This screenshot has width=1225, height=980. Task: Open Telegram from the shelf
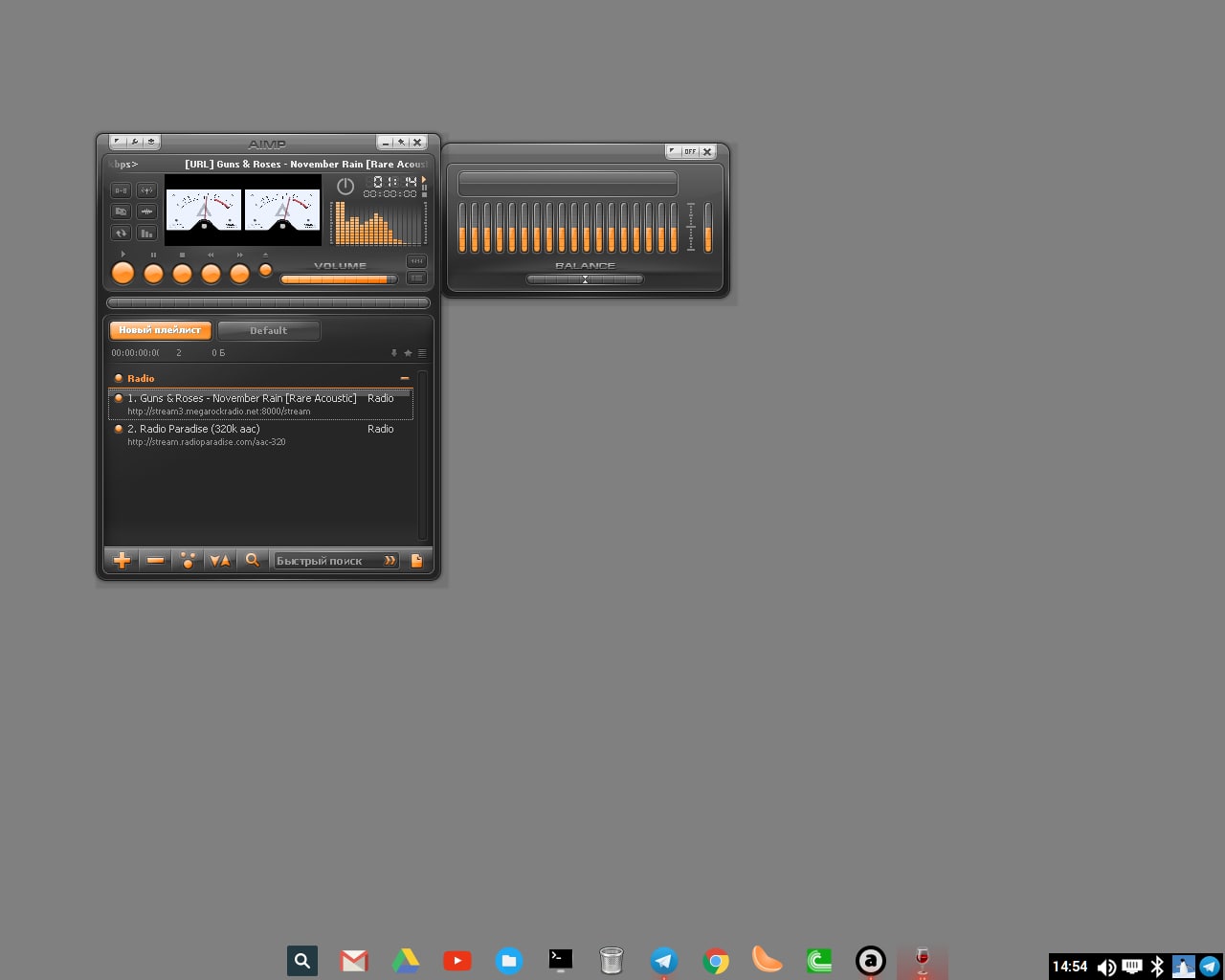click(x=664, y=961)
